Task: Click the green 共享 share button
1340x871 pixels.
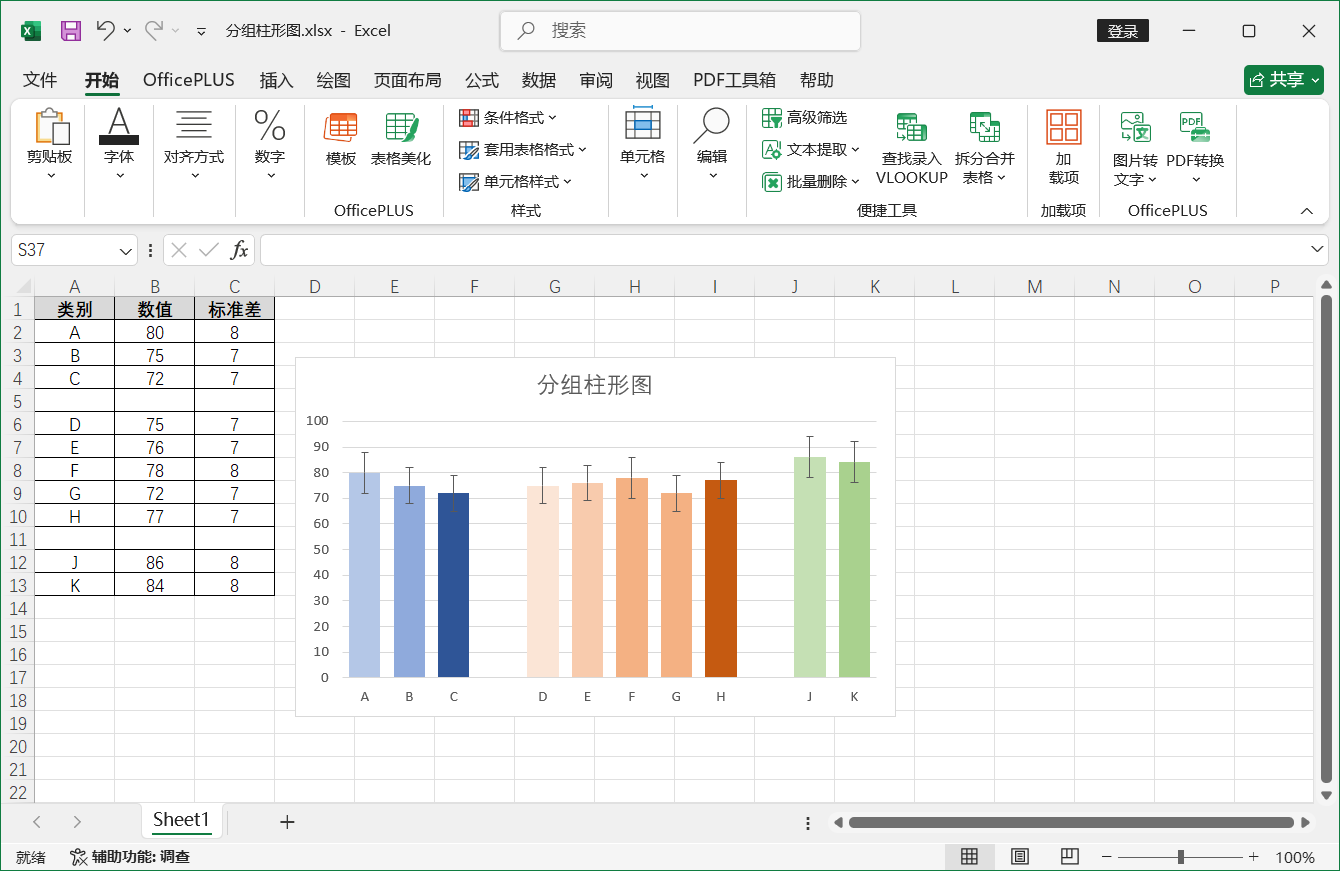Action: pyautogui.click(x=1284, y=80)
